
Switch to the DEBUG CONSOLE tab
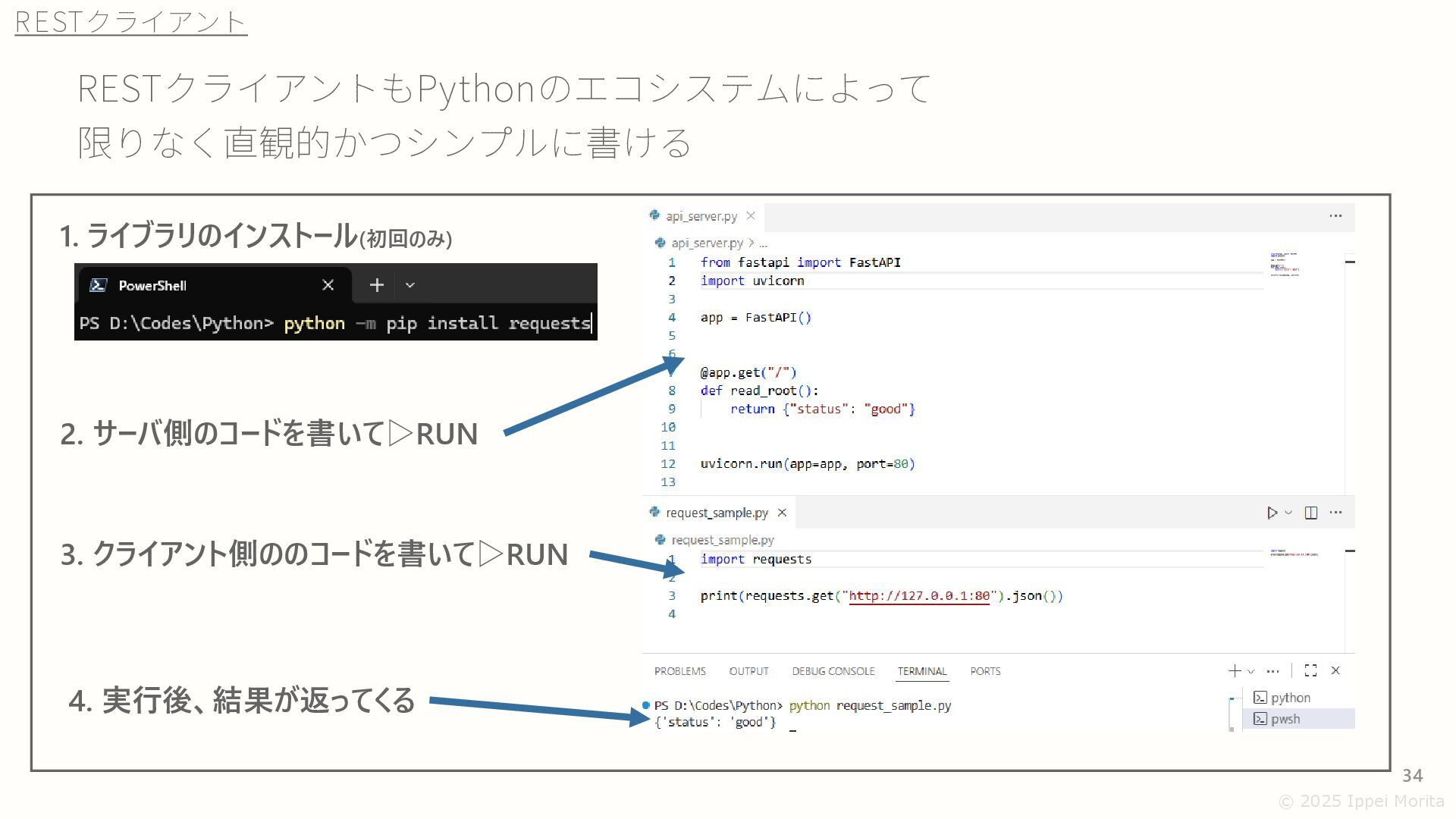(833, 671)
